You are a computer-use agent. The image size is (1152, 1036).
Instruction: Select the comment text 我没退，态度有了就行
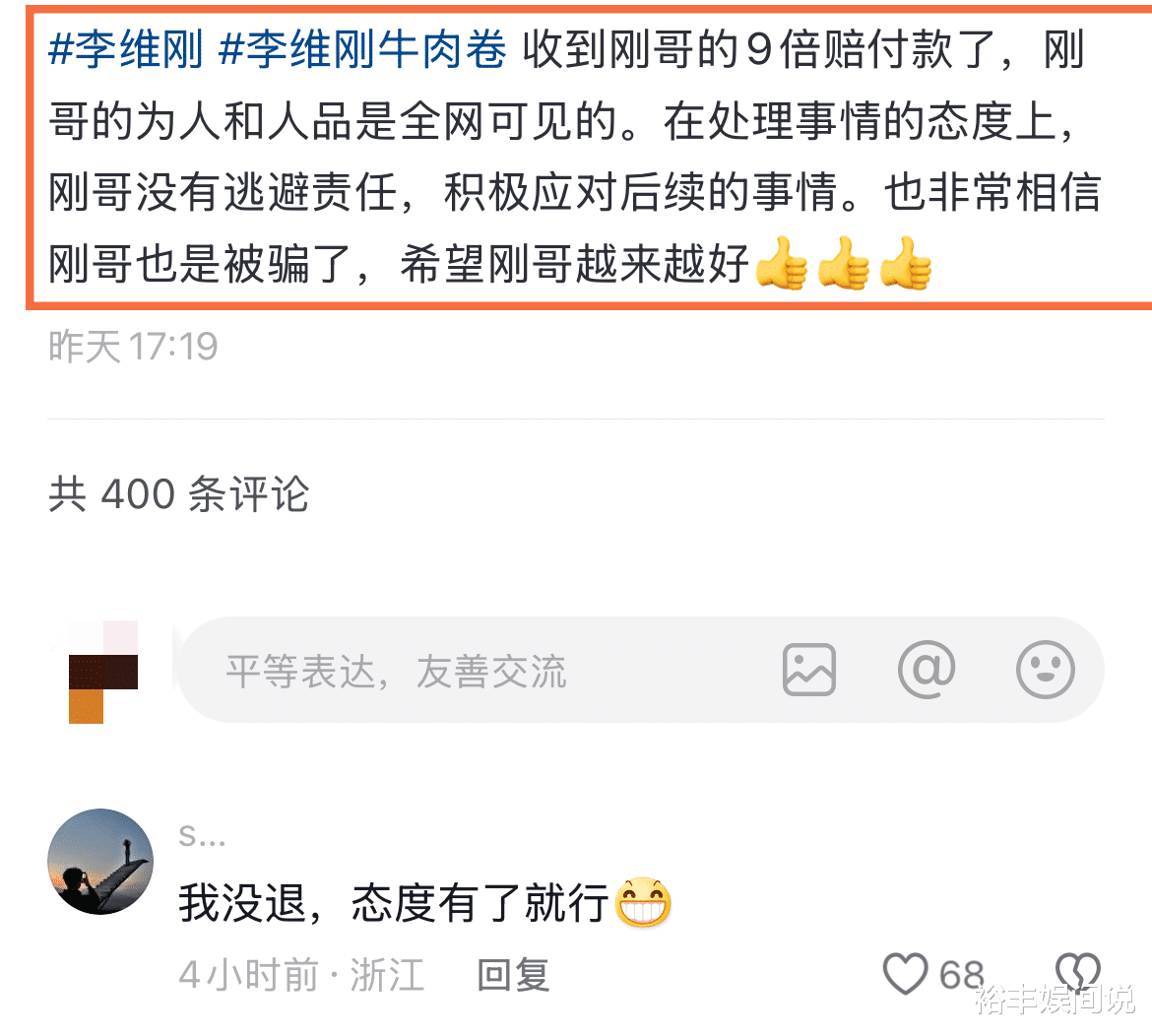[x=393, y=903]
